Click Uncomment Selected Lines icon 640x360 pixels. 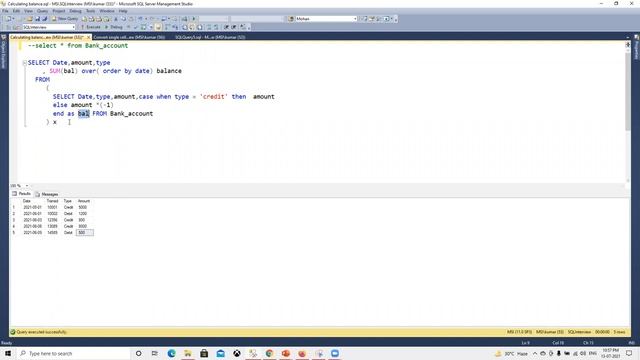(216, 27)
